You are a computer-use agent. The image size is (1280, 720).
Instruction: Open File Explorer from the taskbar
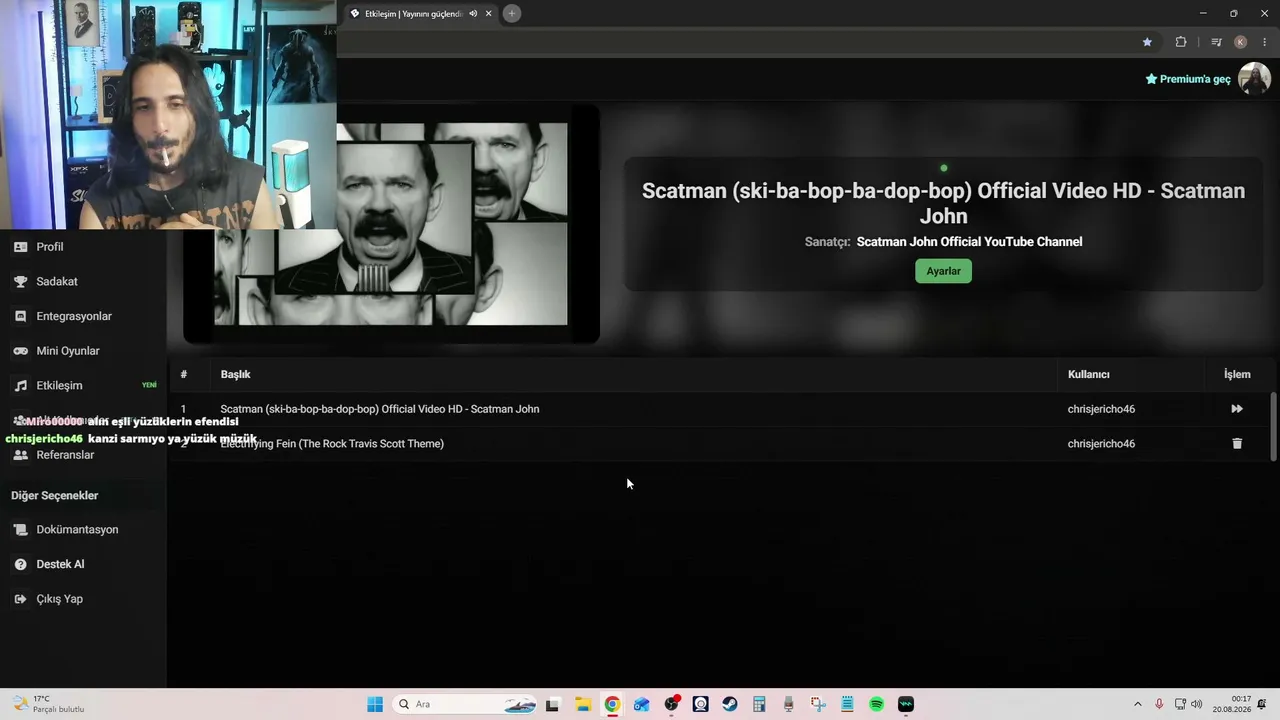583,704
